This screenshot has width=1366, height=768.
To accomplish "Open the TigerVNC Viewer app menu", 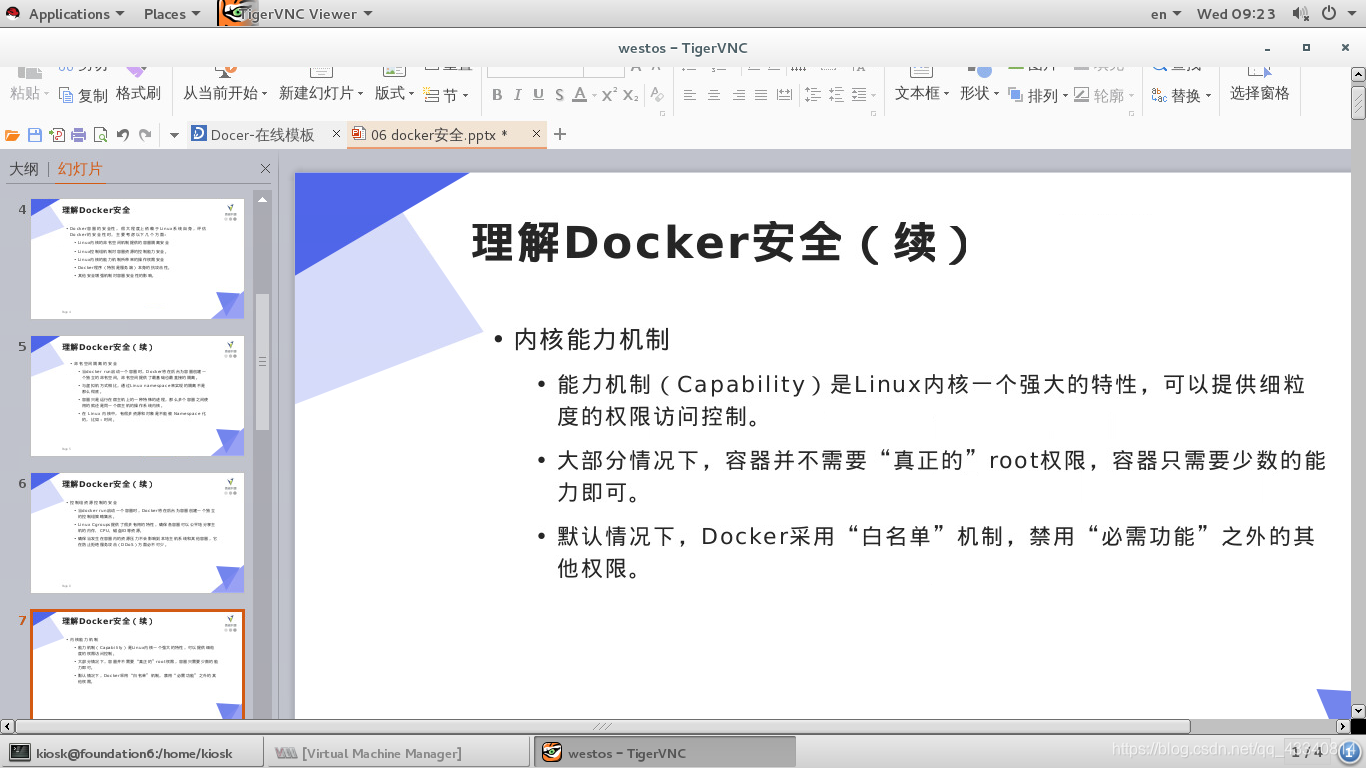I will [296, 14].
